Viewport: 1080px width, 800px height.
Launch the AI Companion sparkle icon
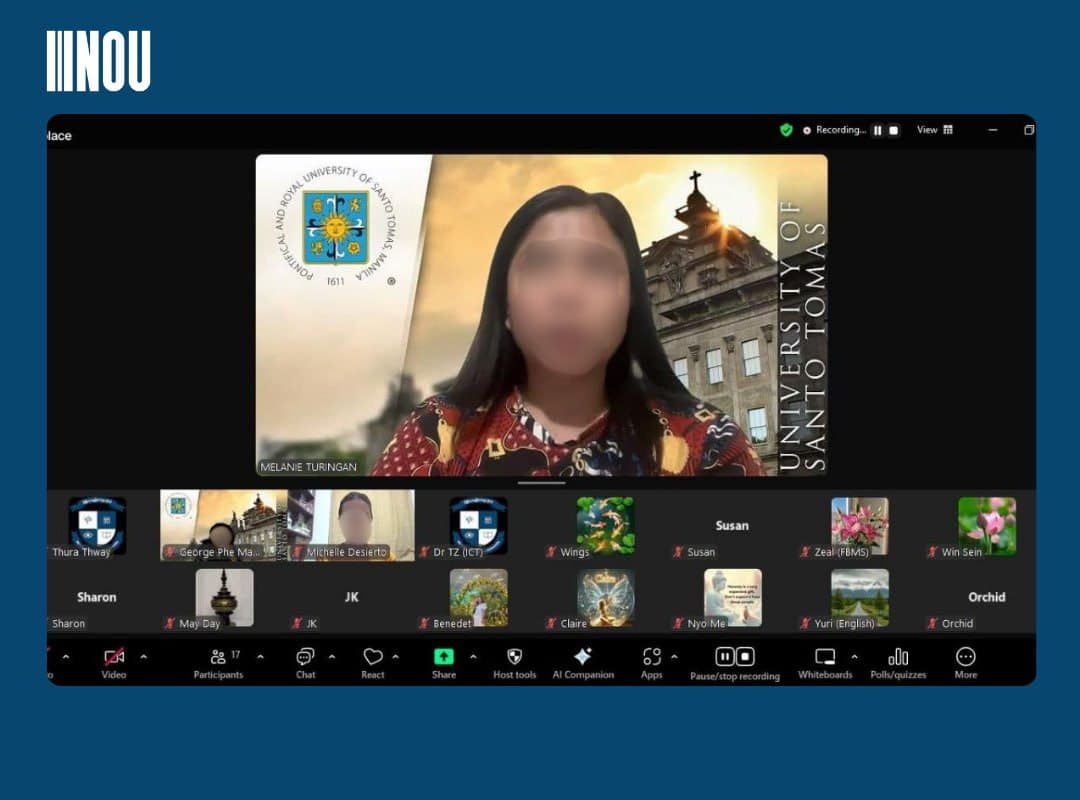pyautogui.click(x=583, y=657)
